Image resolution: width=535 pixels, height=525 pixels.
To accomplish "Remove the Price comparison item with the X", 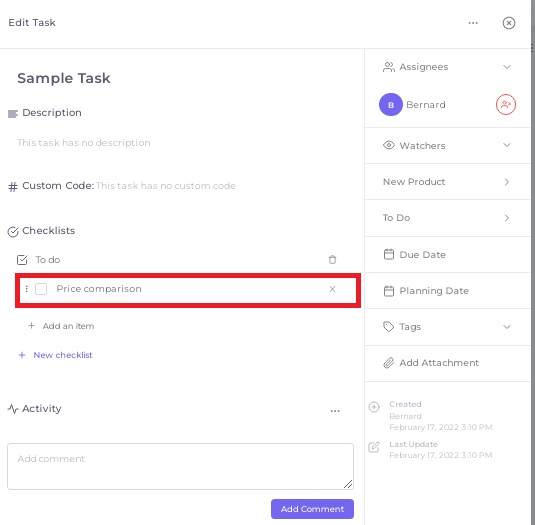I will pyautogui.click(x=332, y=289).
